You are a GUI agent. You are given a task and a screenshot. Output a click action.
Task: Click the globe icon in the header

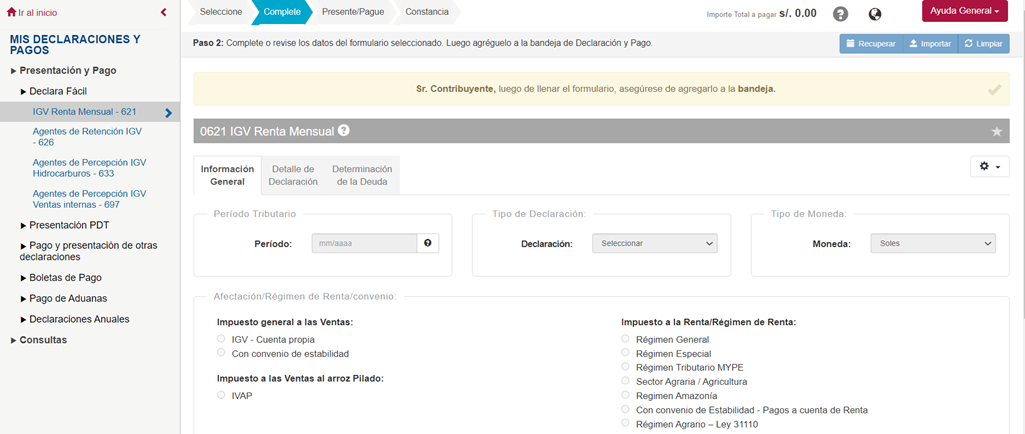[875, 14]
